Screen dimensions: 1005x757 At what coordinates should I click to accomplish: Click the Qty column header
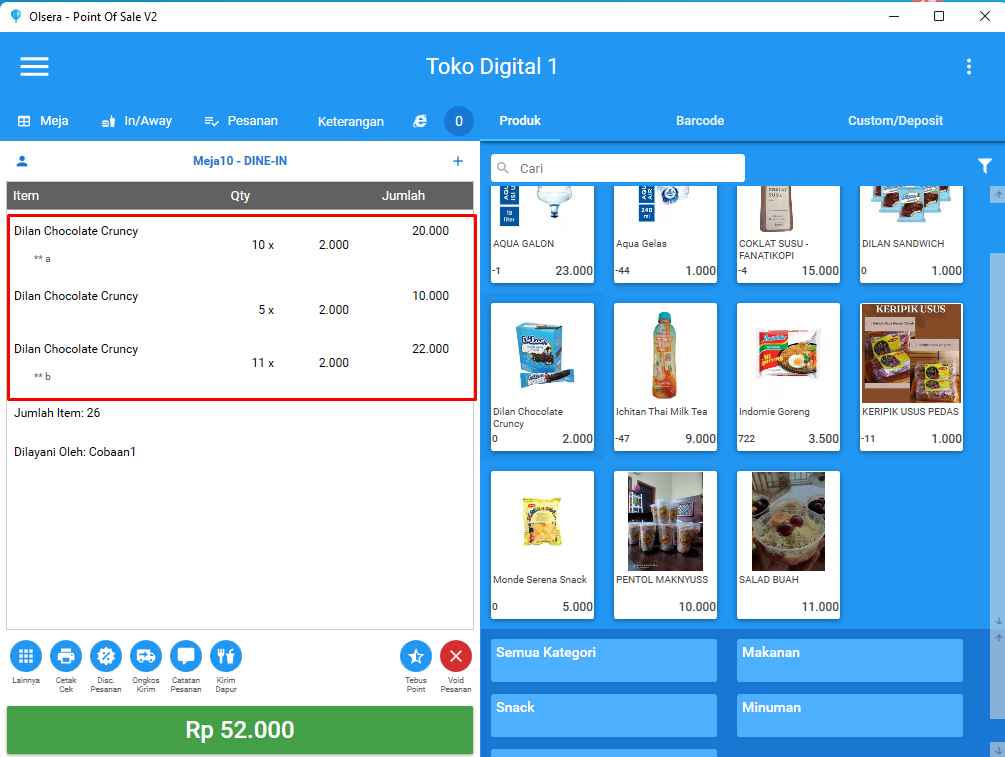click(240, 195)
